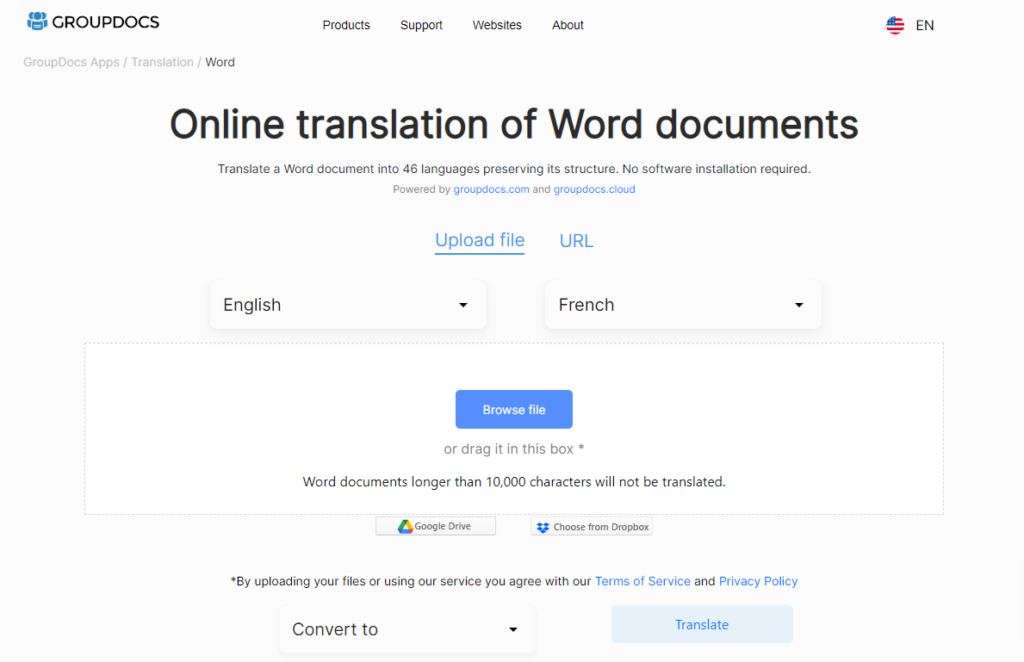Open the Websites menu

pyautogui.click(x=497, y=25)
